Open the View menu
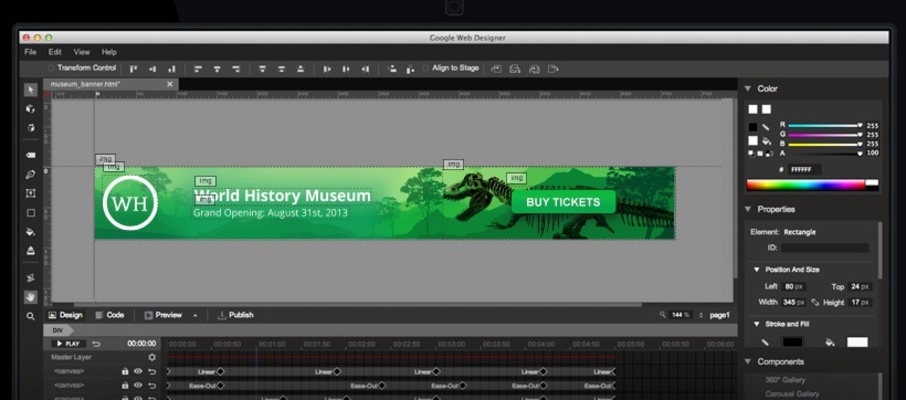 81,52
